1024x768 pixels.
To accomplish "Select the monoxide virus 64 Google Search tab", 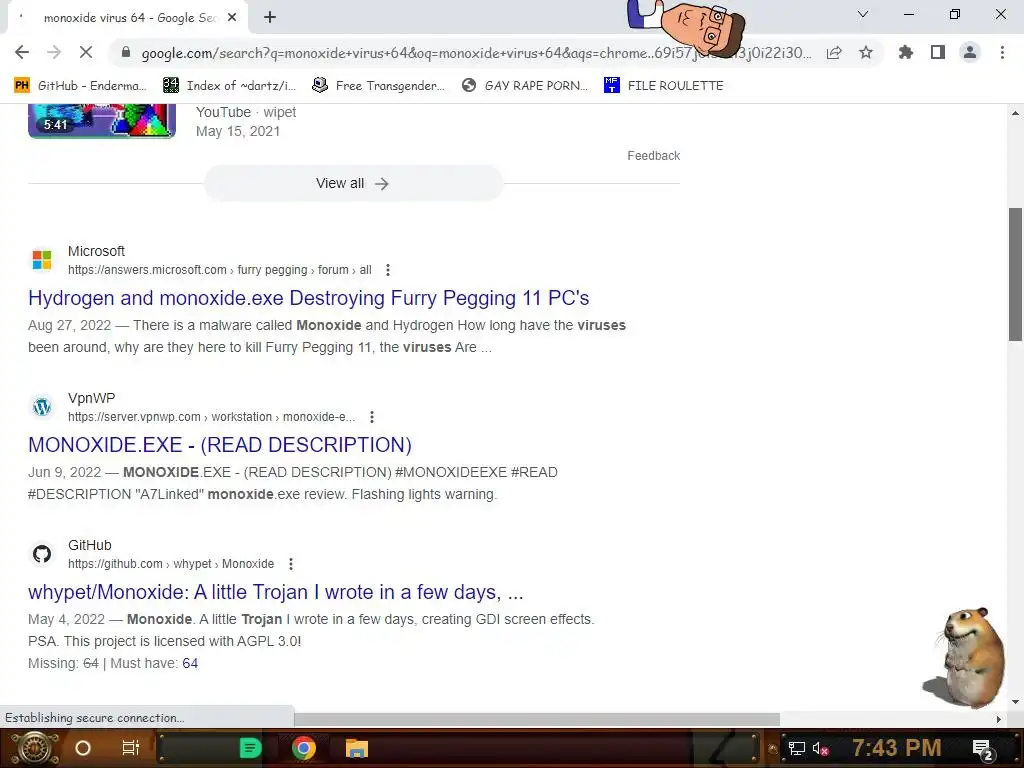I will pyautogui.click(x=127, y=18).
